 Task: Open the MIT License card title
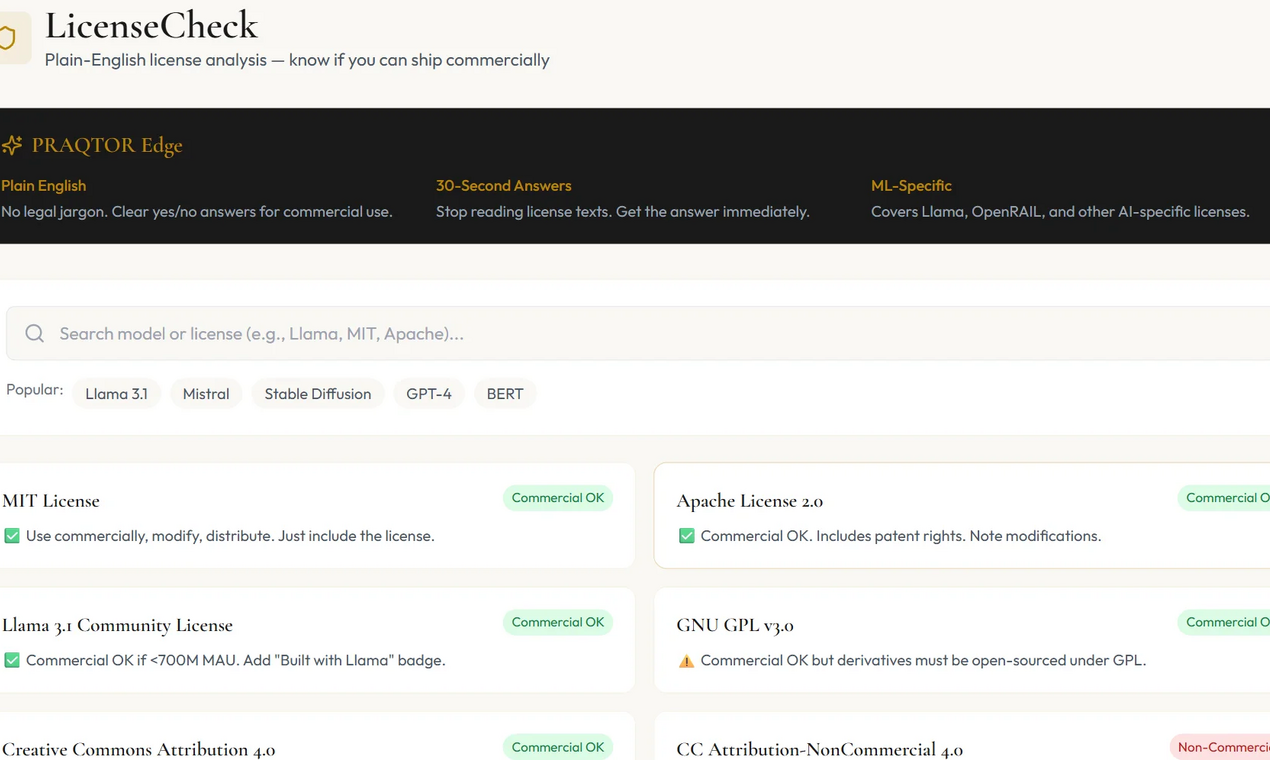[x=51, y=500]
